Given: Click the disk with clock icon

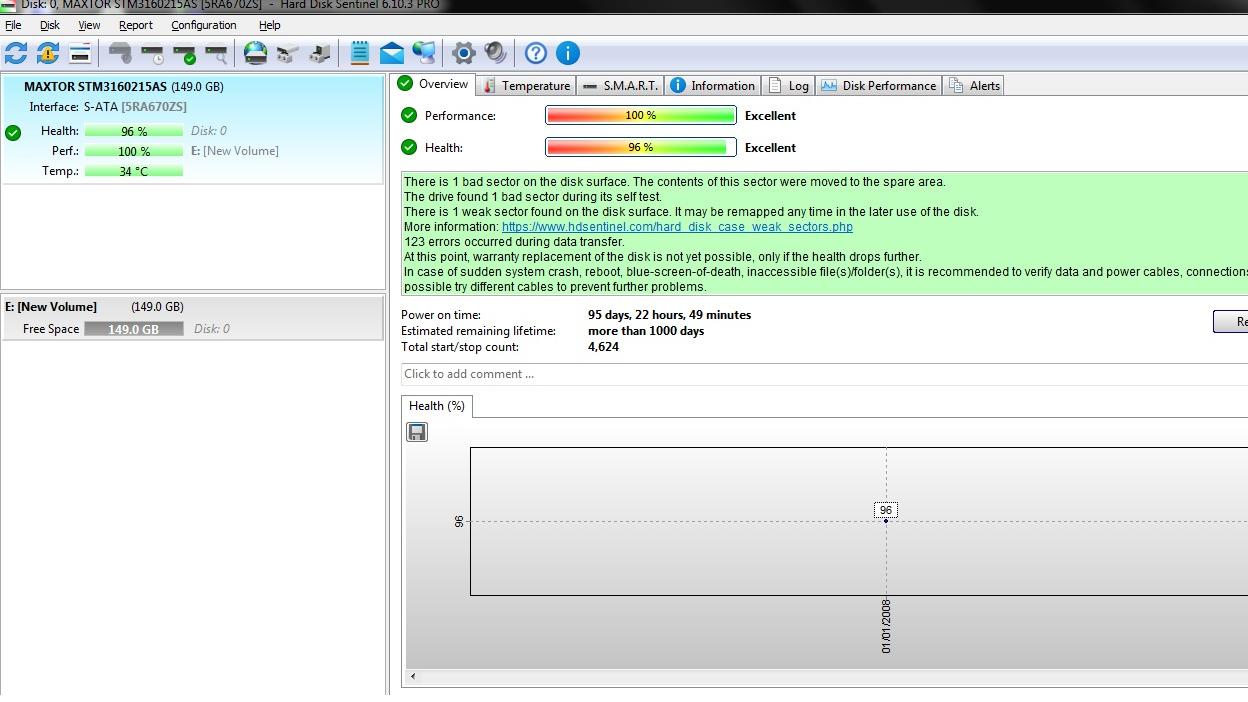Looking at the screenshot, I should coord(152,53).
